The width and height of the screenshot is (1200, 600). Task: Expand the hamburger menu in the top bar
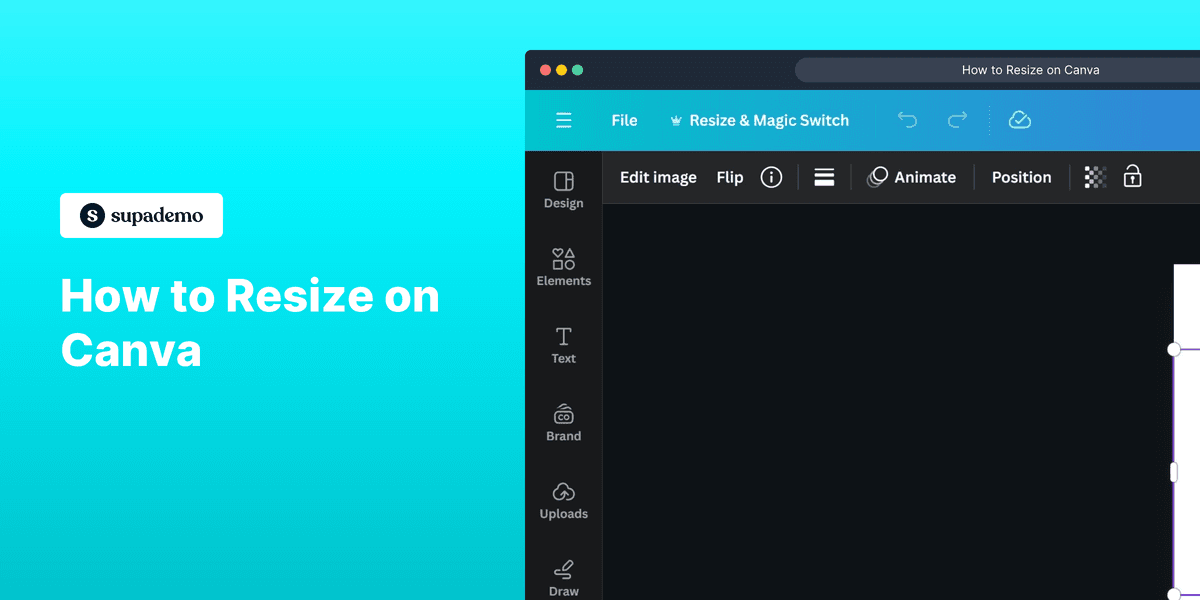[x=563, y=120]
